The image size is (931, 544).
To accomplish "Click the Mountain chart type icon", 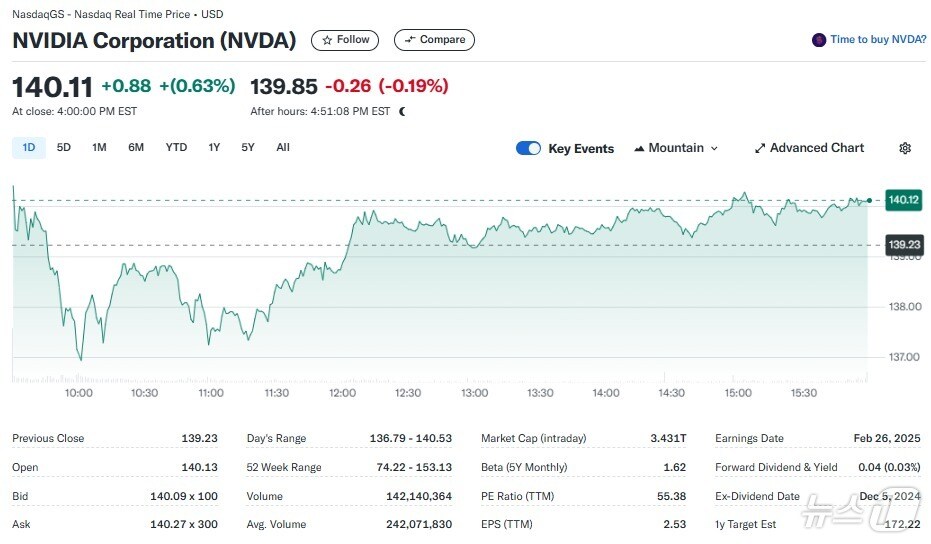I will point(638,148).
